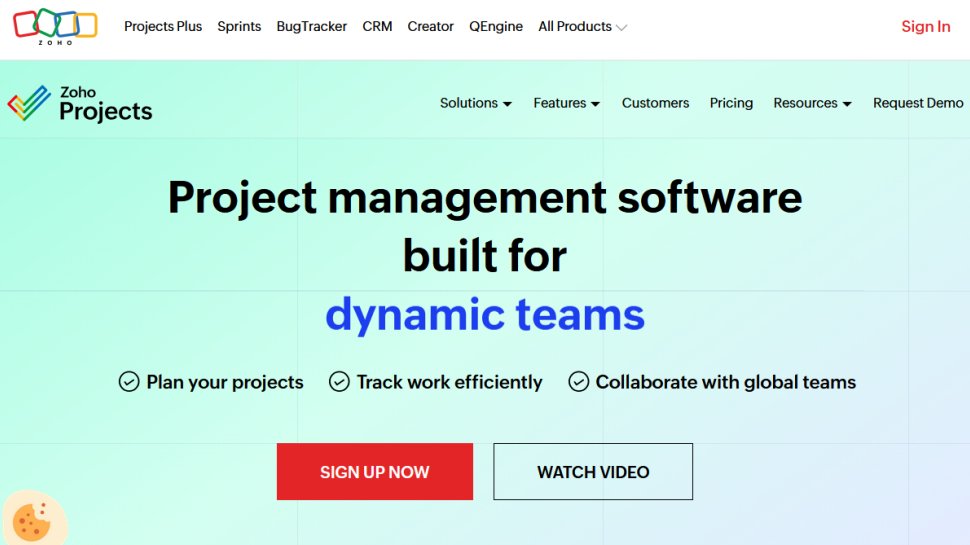This screenshot has height=545, width=970.
Task: Go to Projects Plus
Action: pos(163,27)
